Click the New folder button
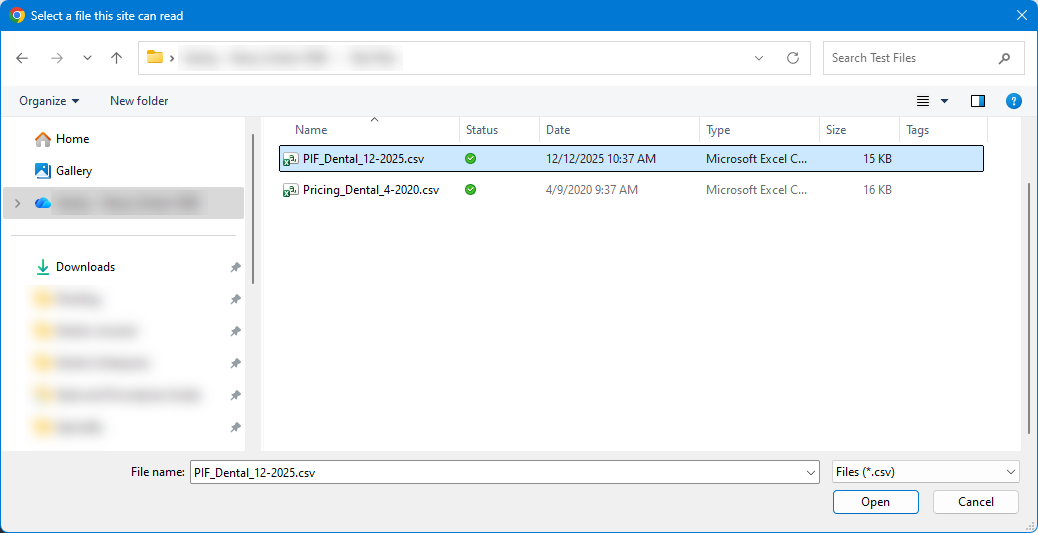1038x533 pixels. (x=139, y=101)
